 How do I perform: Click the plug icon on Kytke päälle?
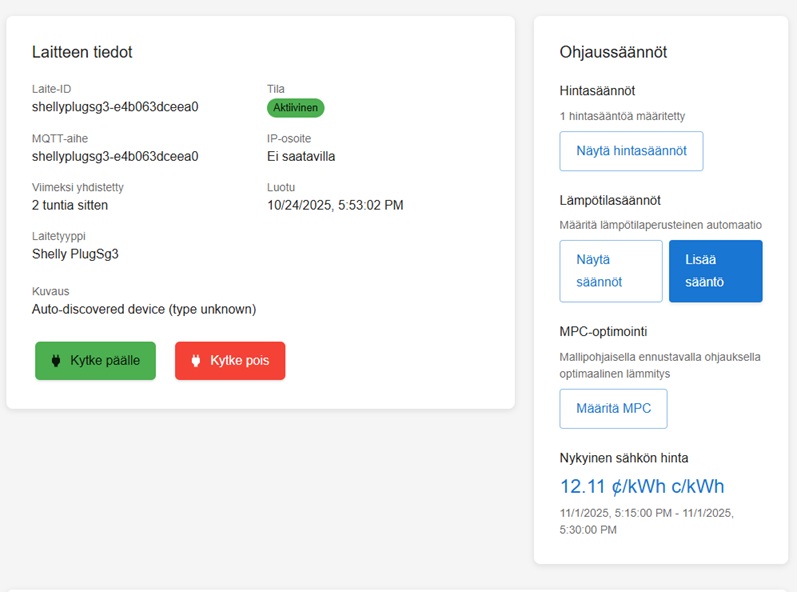[56, 361]
